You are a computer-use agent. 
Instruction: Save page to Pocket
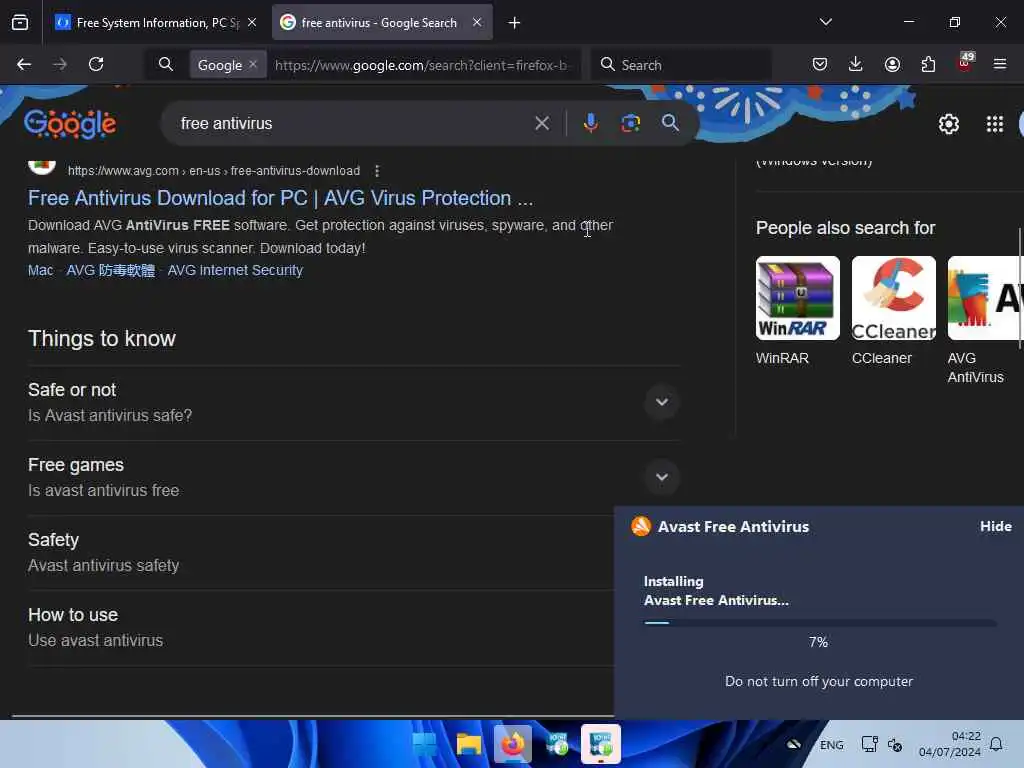820,65
